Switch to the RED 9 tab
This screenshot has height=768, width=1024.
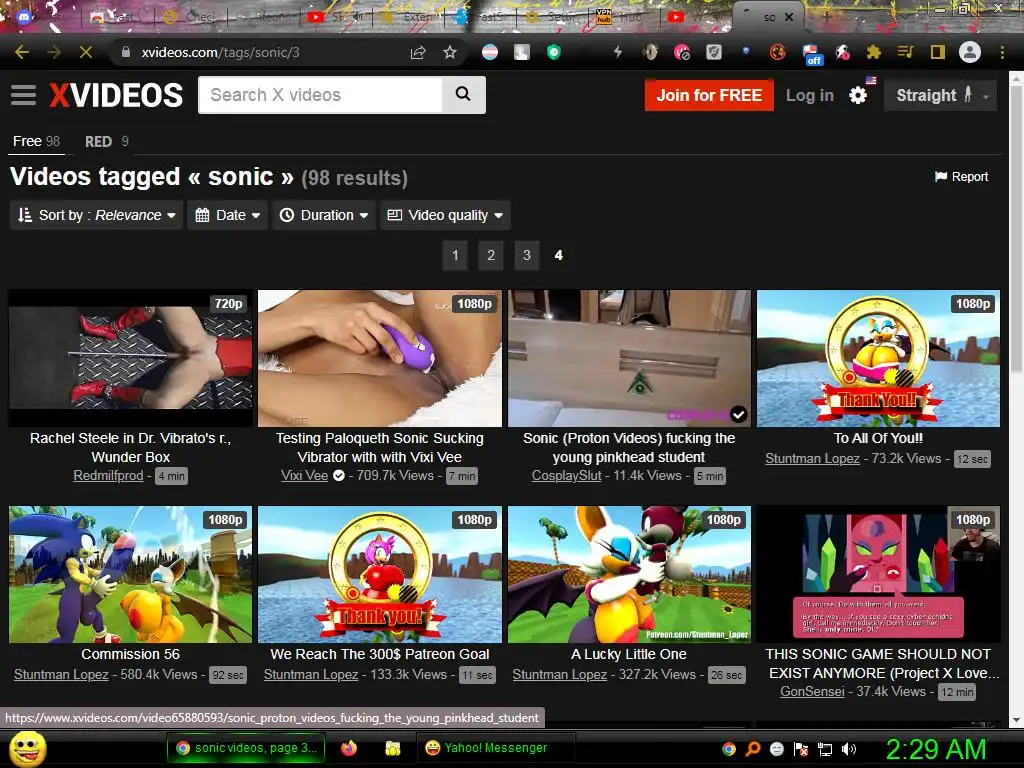click(106, 141)
